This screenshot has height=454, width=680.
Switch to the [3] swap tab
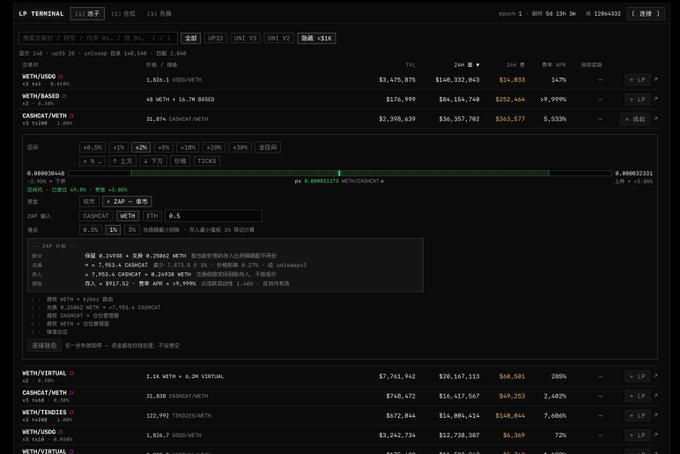[159, 13]
